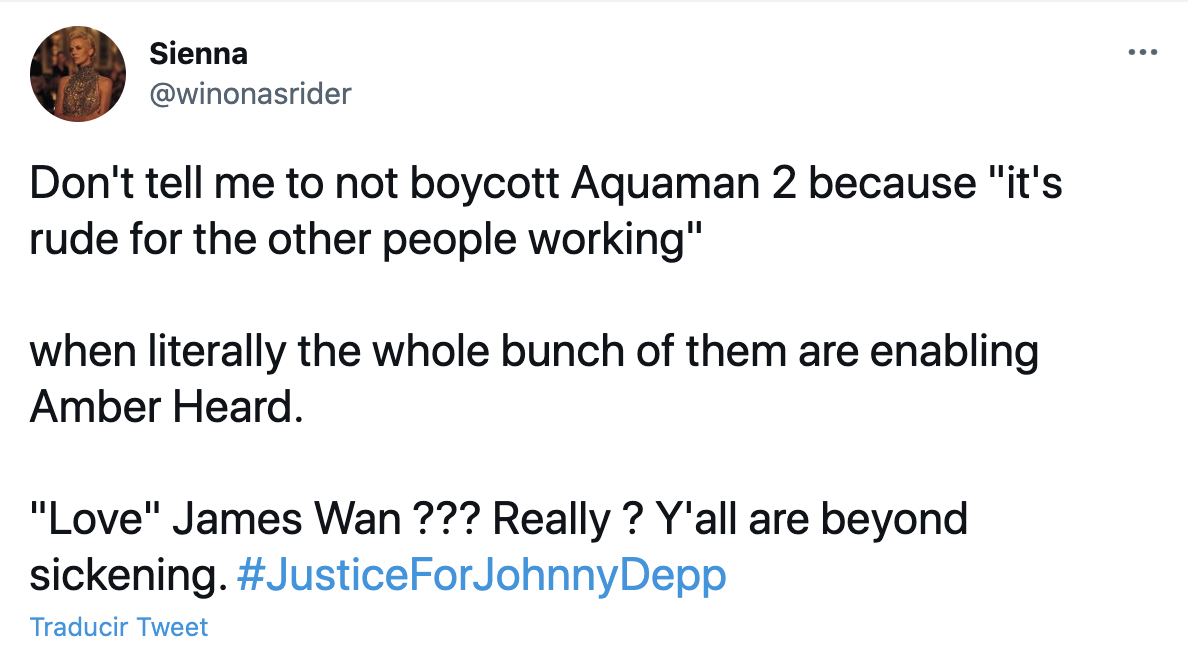Click the @winonasrider handle

tap(250, 94)
